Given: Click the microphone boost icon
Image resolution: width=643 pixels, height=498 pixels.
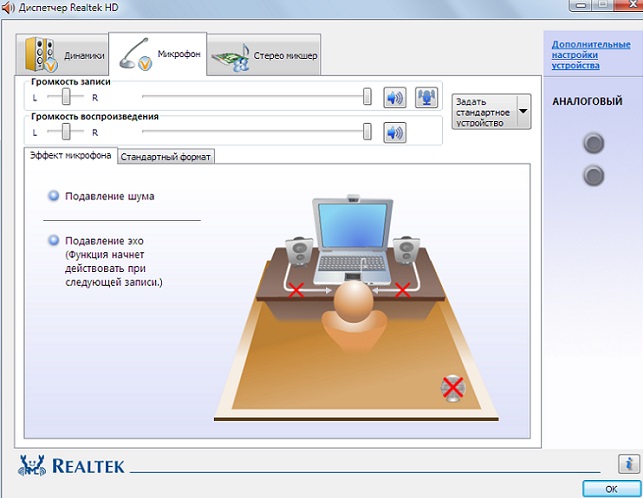Looking at the screenshot, I should click(x=427, y=97).
